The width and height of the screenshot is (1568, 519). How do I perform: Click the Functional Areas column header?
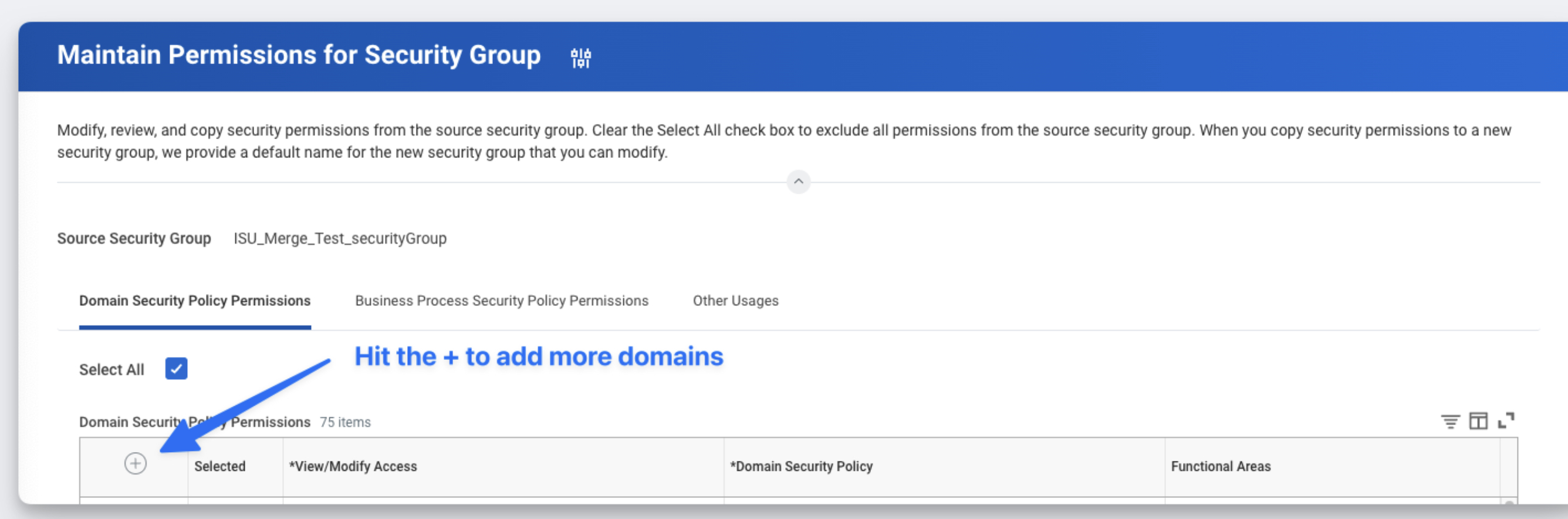[x=1221, y=467]
